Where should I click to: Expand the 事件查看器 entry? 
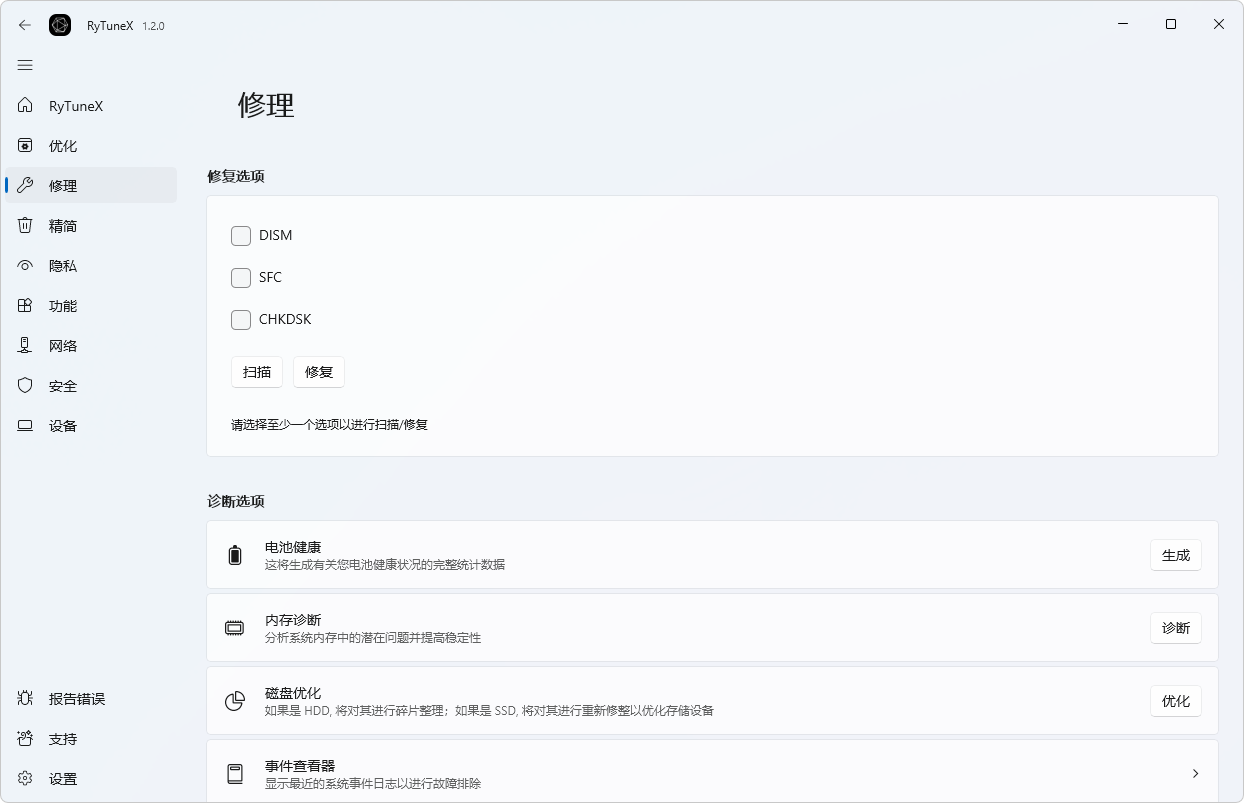pos(1195,773)
